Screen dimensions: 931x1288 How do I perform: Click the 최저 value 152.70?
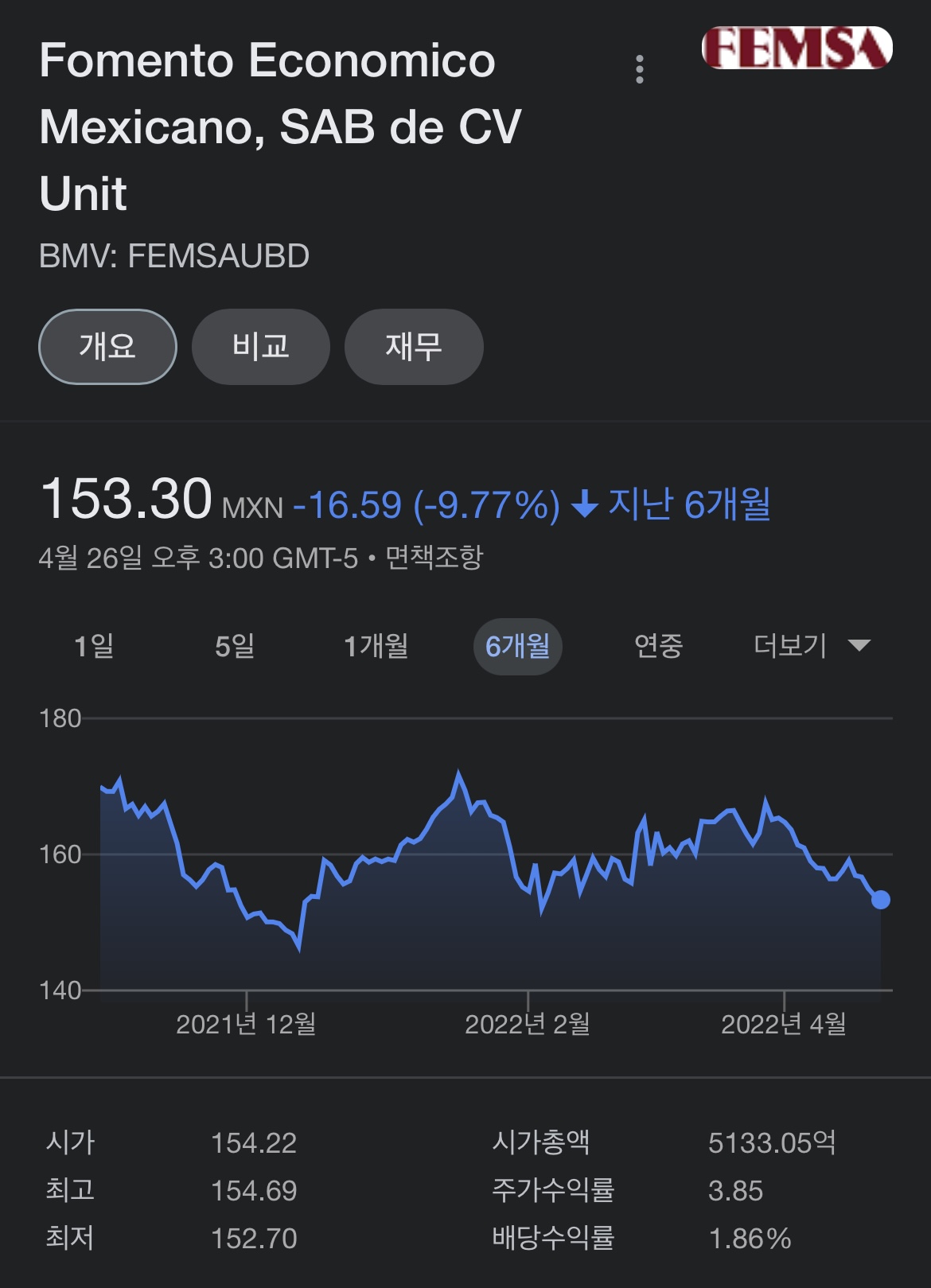click(254, 1239)
